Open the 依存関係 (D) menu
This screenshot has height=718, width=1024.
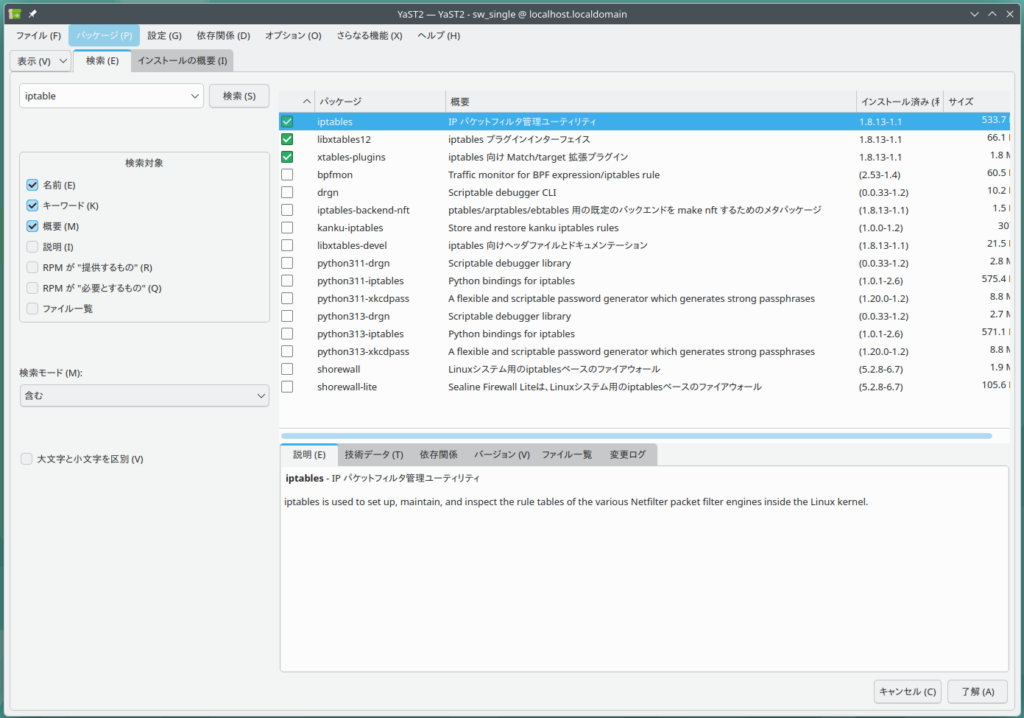click(223, 35)
